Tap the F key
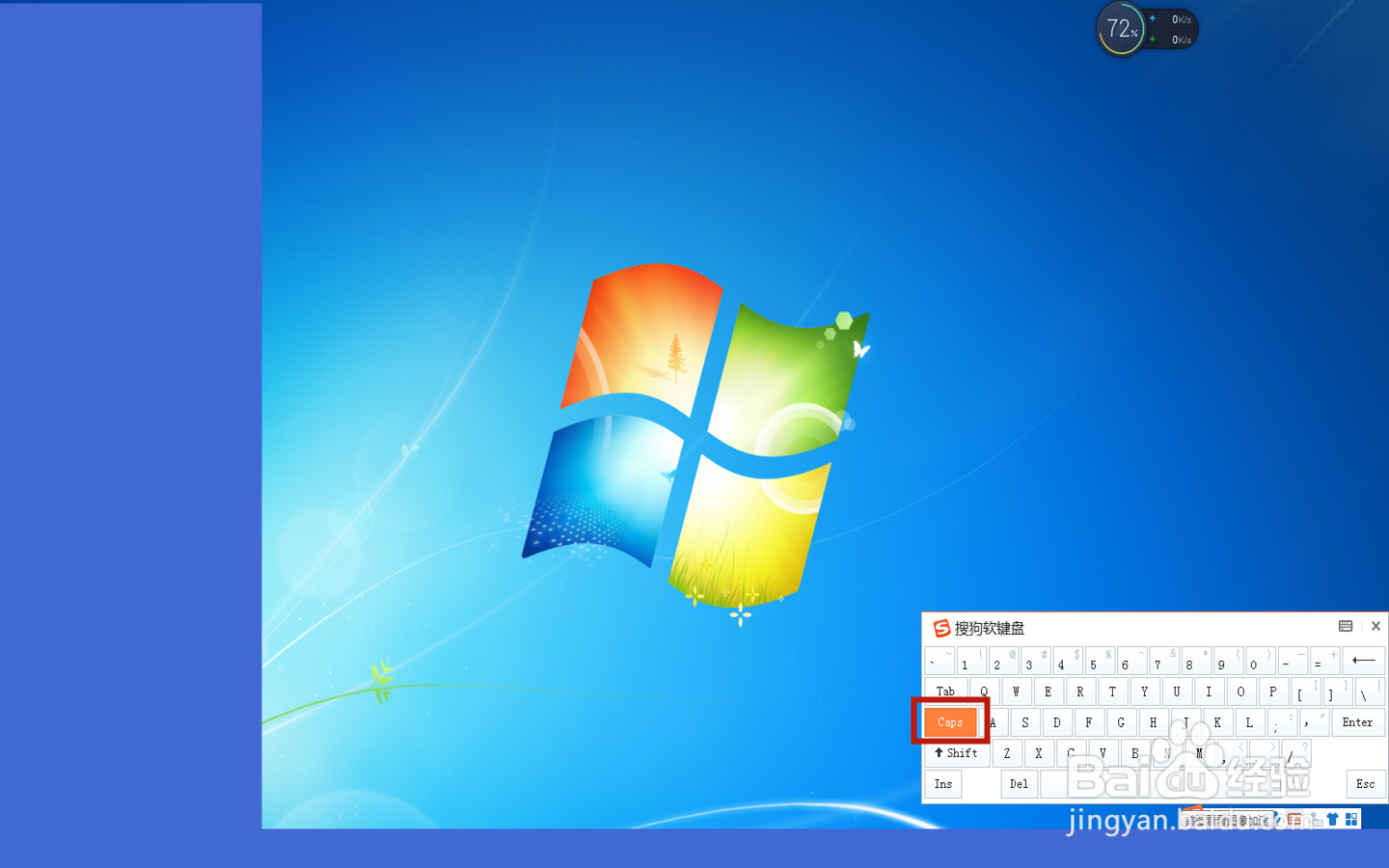The width and height of the screenshot is (1389, 868). click(x=1089, y=722)
